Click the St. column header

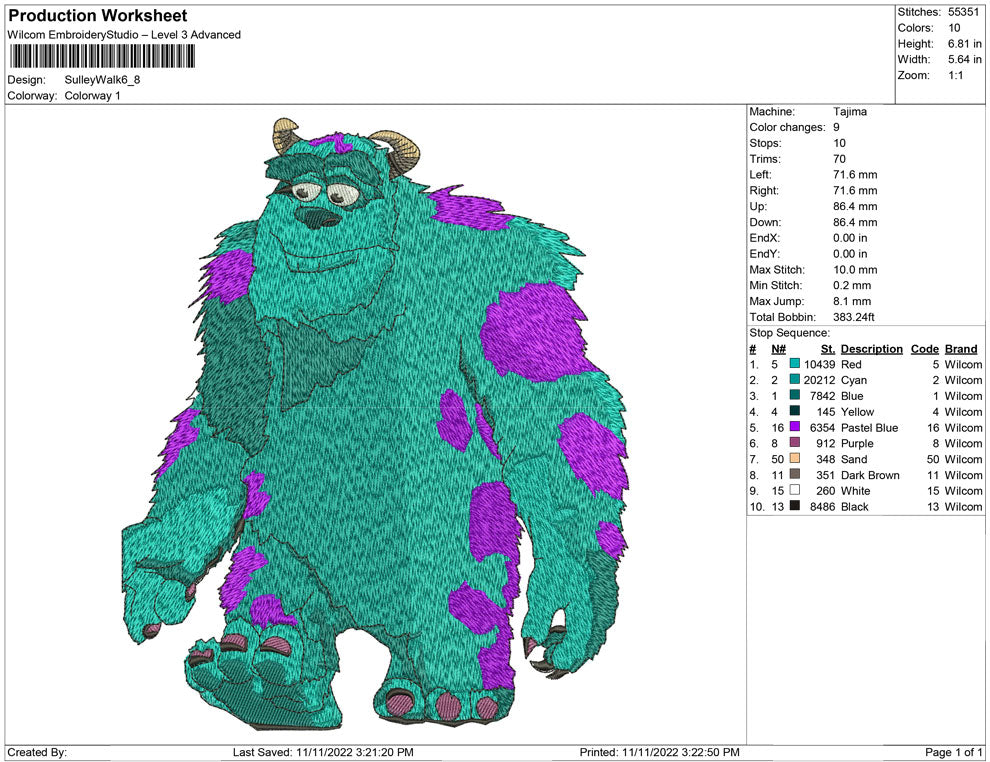click(828, 349)
